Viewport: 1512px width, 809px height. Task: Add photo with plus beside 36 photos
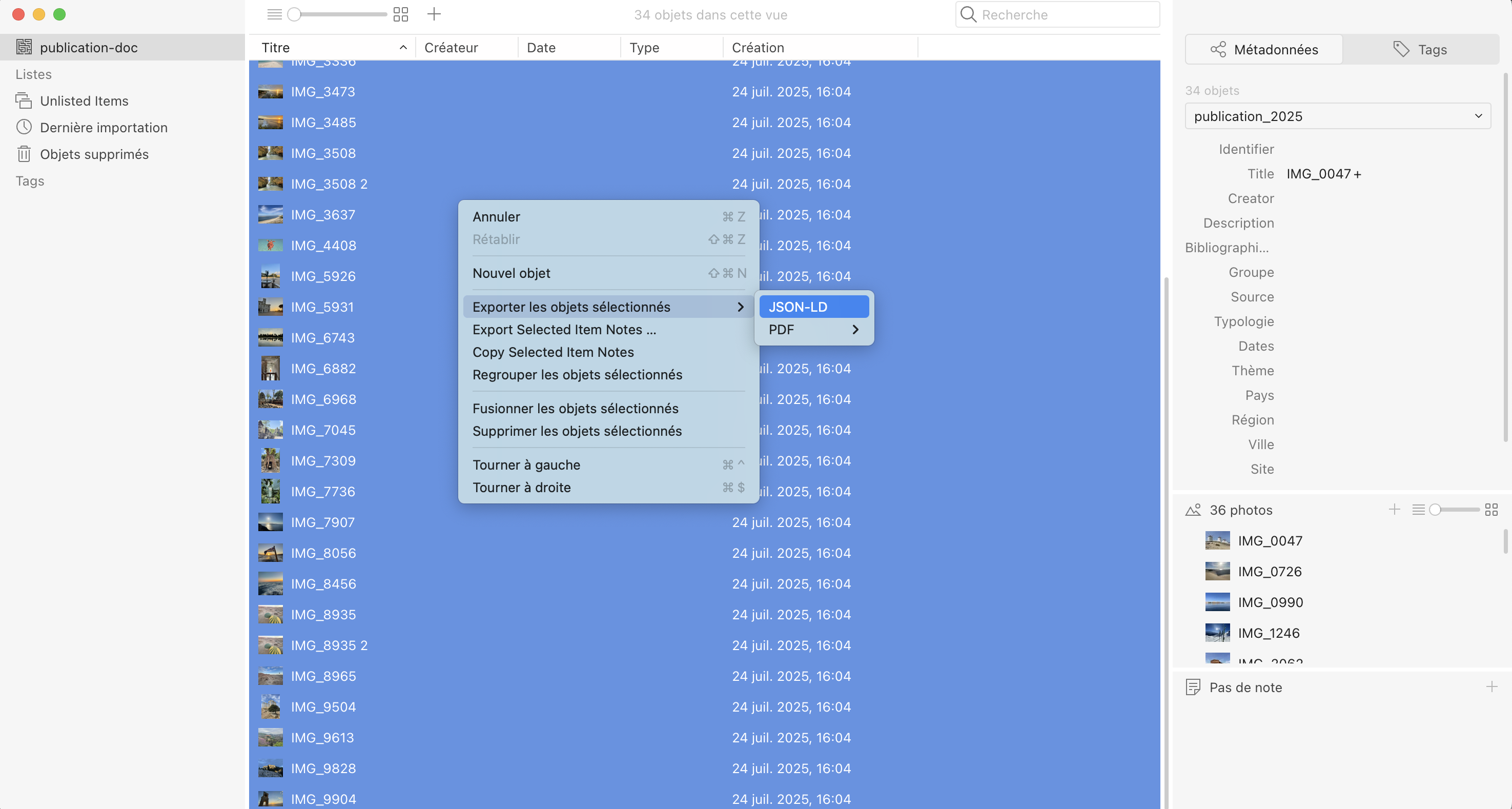click(x=1395, y=510)
